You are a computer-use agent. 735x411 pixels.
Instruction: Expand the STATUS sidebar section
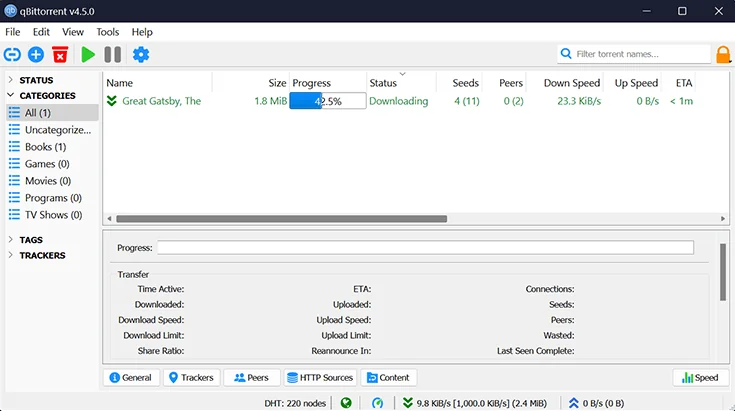(10, 80)
